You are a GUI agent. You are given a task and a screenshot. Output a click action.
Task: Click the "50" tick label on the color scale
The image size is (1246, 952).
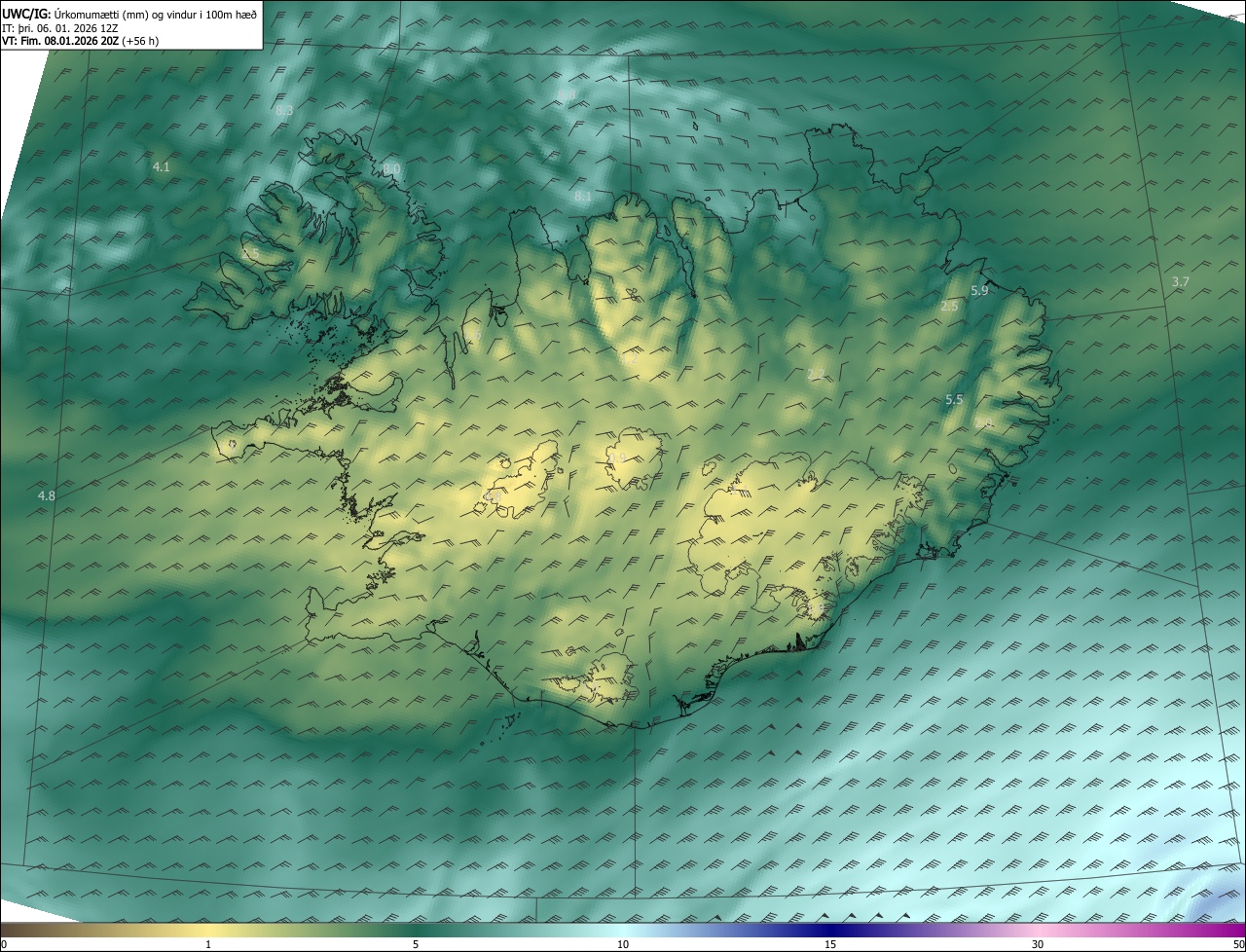(1238, 944)
